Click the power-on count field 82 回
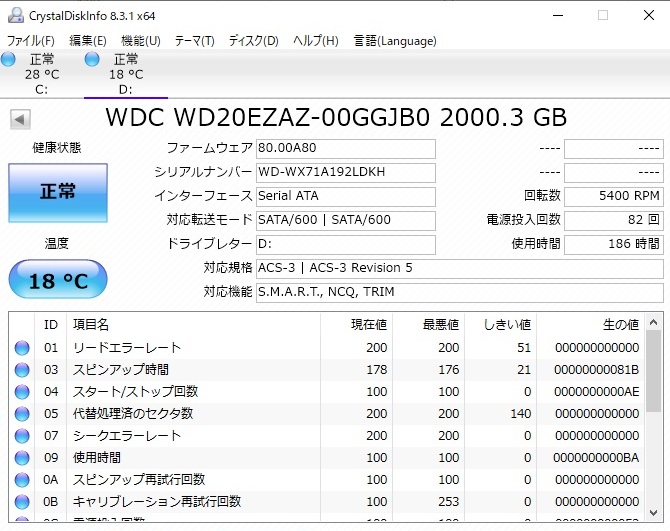670x531 pixels. click(x=614, y=220)
